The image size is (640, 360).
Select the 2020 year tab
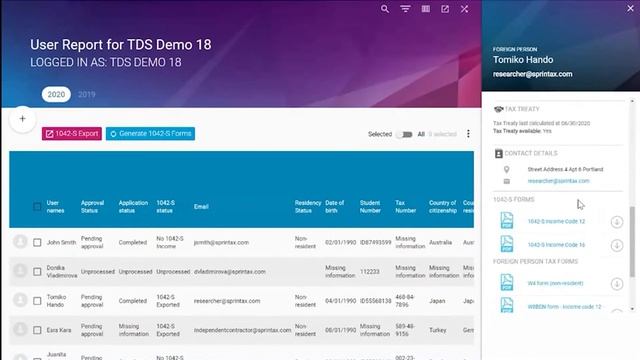click(56, 95)
